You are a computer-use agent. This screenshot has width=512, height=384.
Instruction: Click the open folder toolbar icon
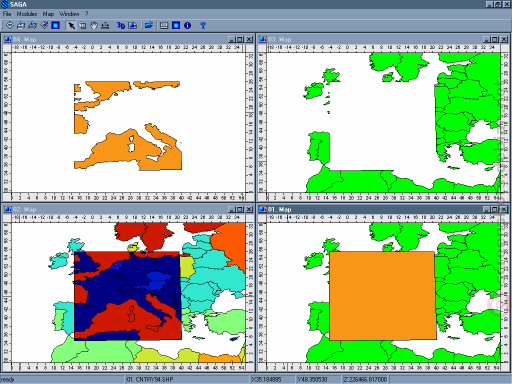[x=149, y=25]
